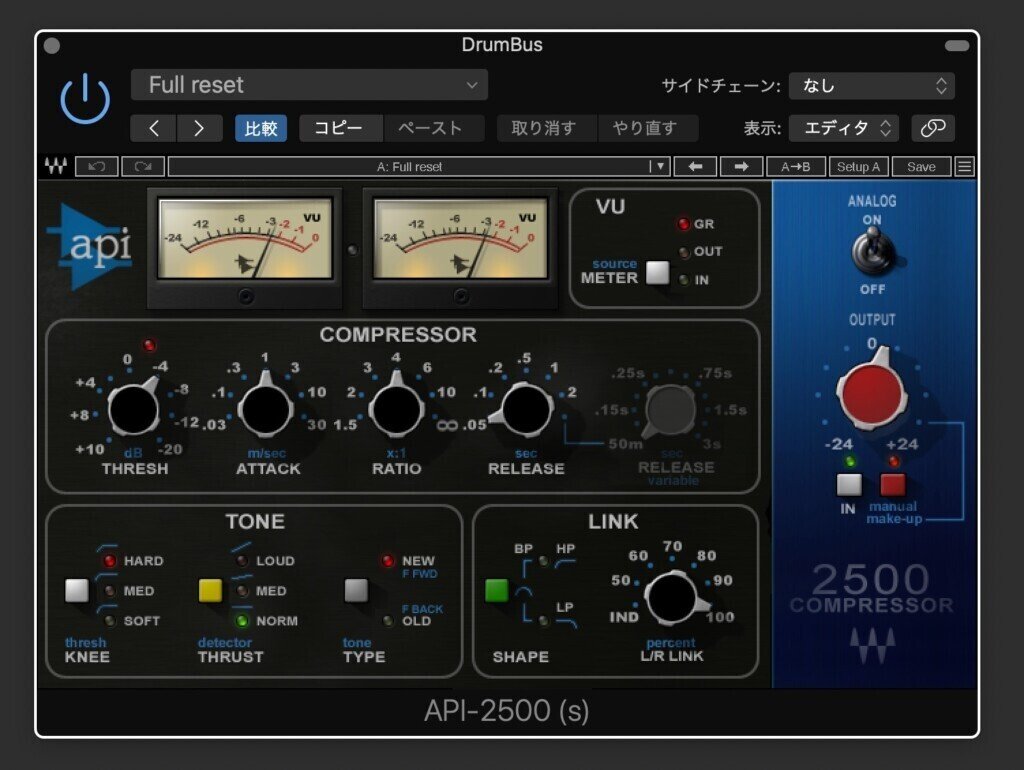Click the Waves logo in the WaveSystem toolbar
The width and height of the screenshot is (1024, 770).
click(x=56, y=166)
